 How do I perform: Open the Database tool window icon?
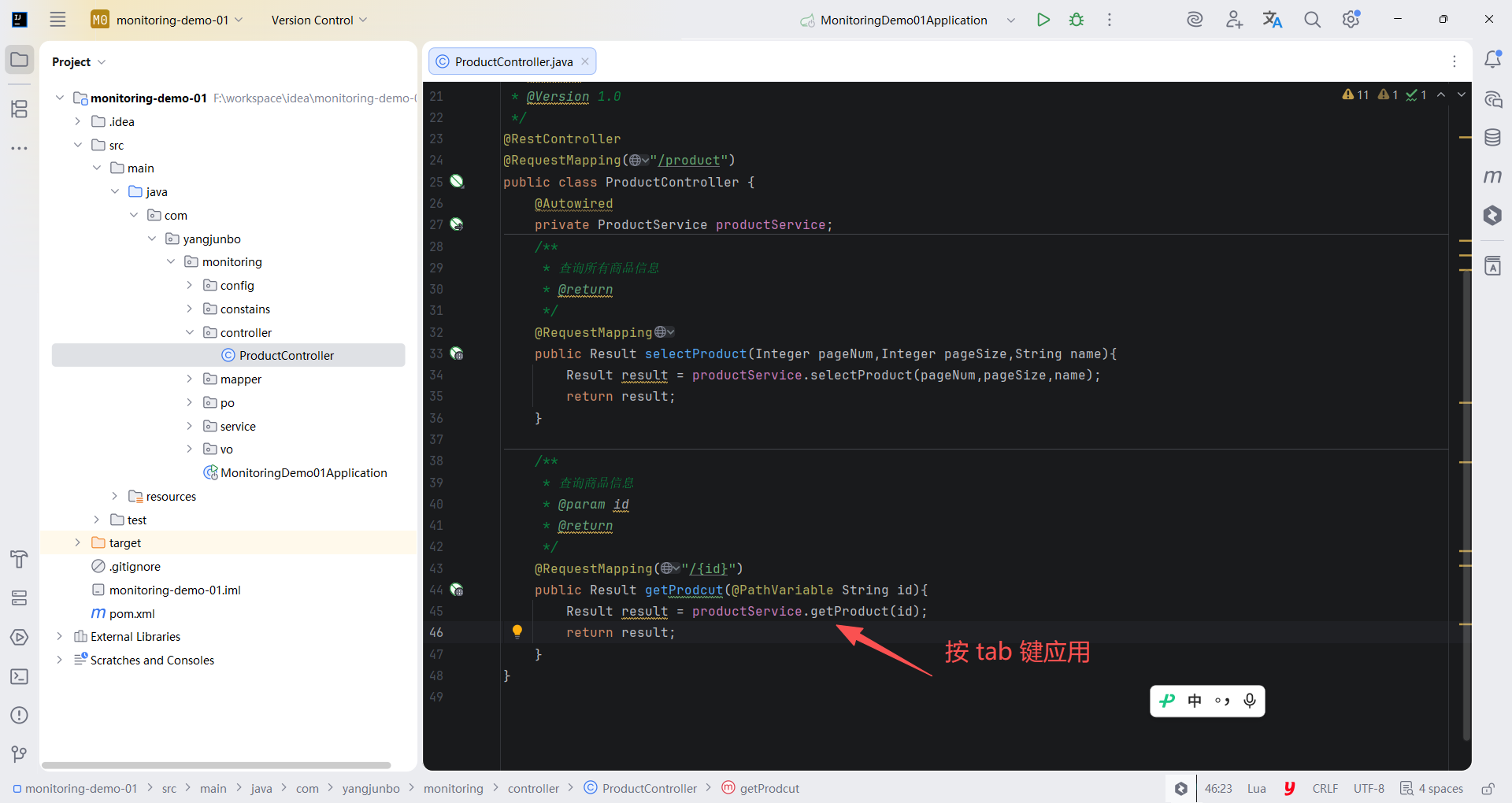1492,138
